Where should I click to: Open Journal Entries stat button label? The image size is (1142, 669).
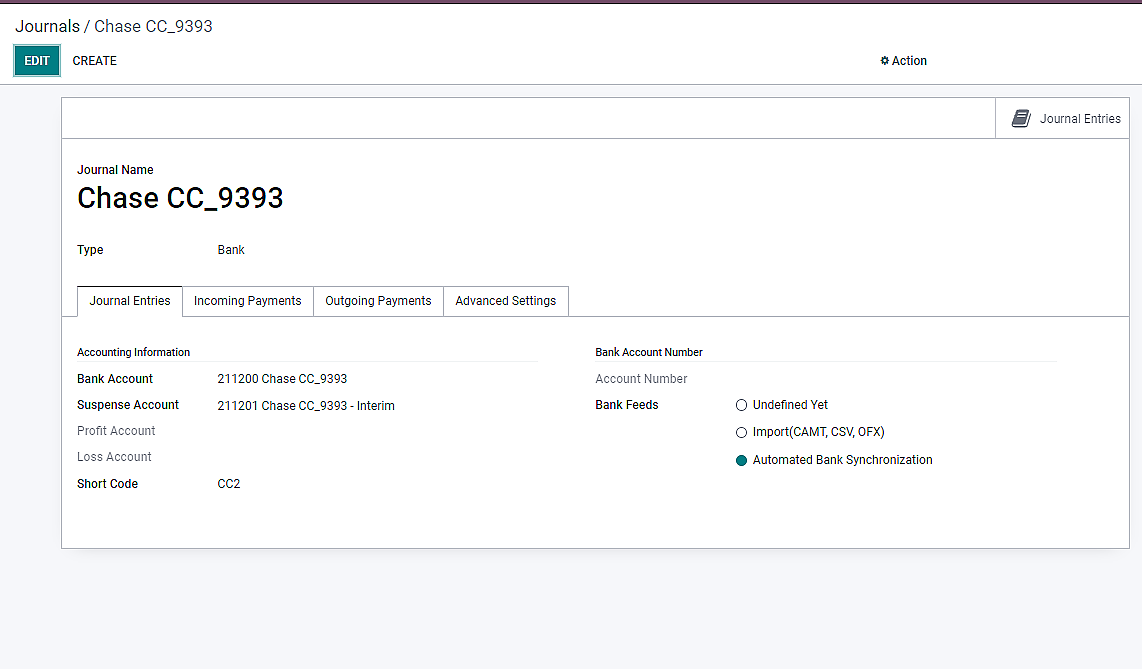click(1080, 119)
